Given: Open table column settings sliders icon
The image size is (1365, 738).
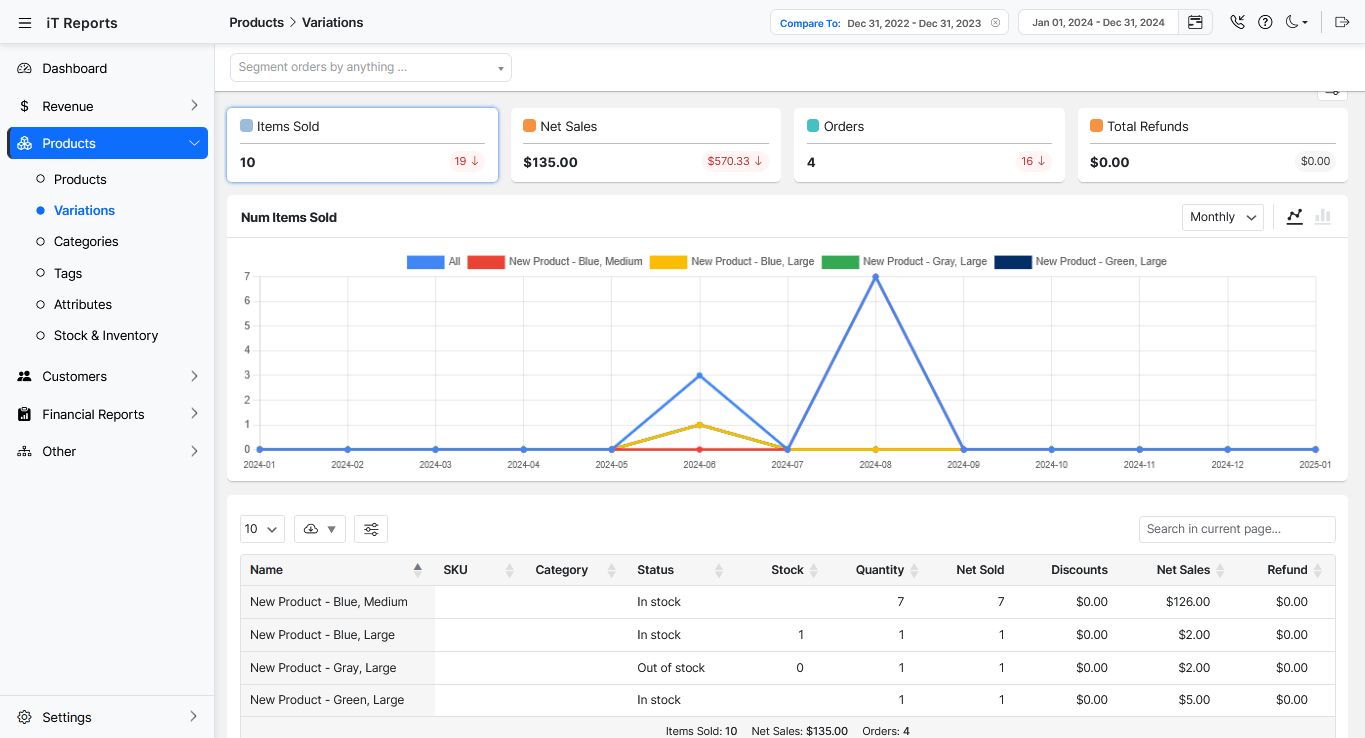Looking at the screenshot, I should tap(371, 529).
